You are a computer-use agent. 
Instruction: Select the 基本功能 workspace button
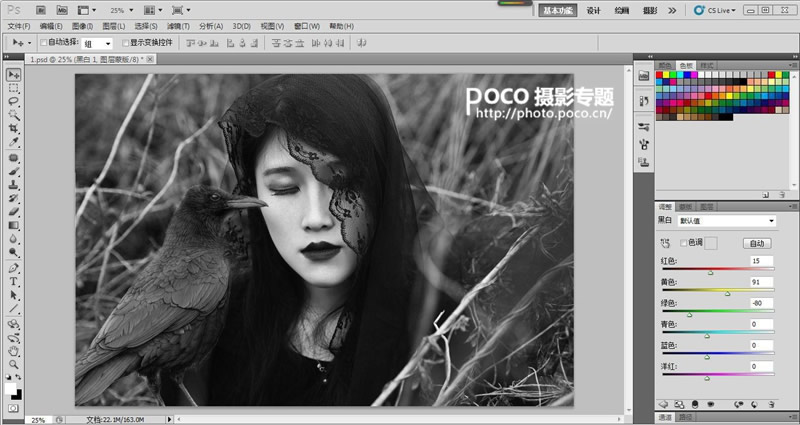pyautogui.click(x=558, y=11)
